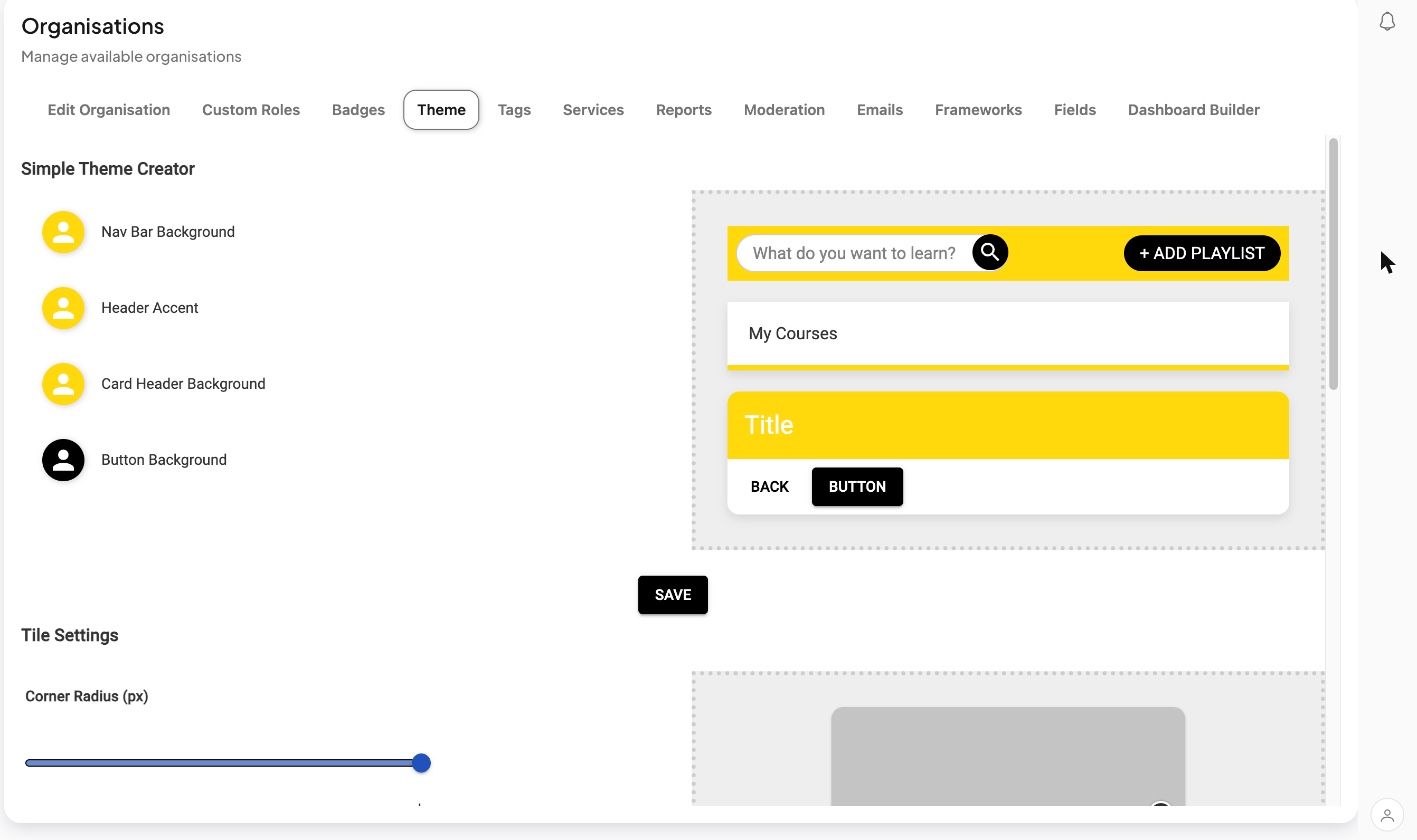Viewport: 1417px width, 840px height.
Task: Switch to the Services tab
Action: pos(593,110)
